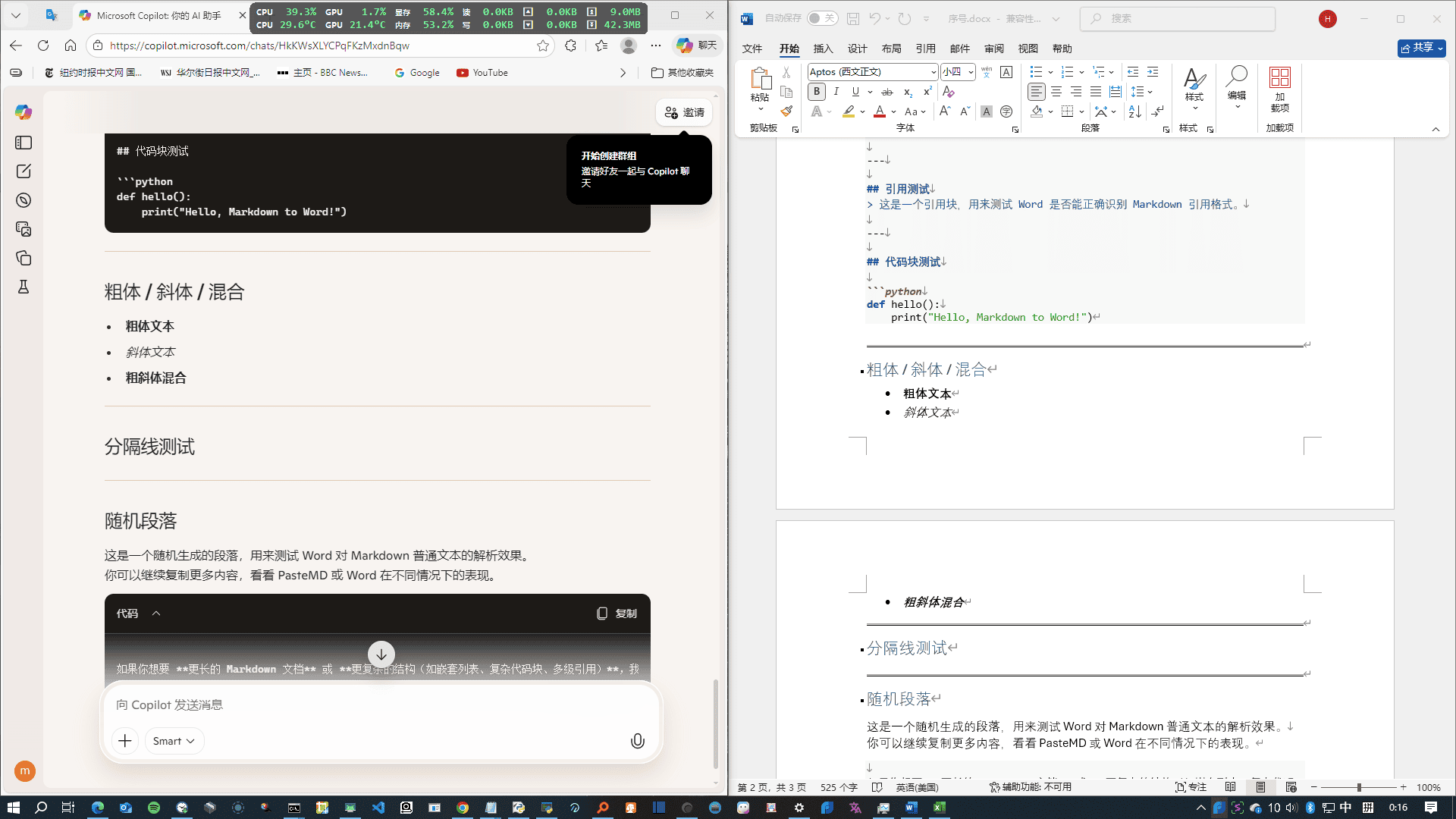Image resolution: width=1456 pixels, height=819 pixels.
Task: Open the 审阅 ribbon tab
Action: 993,49
